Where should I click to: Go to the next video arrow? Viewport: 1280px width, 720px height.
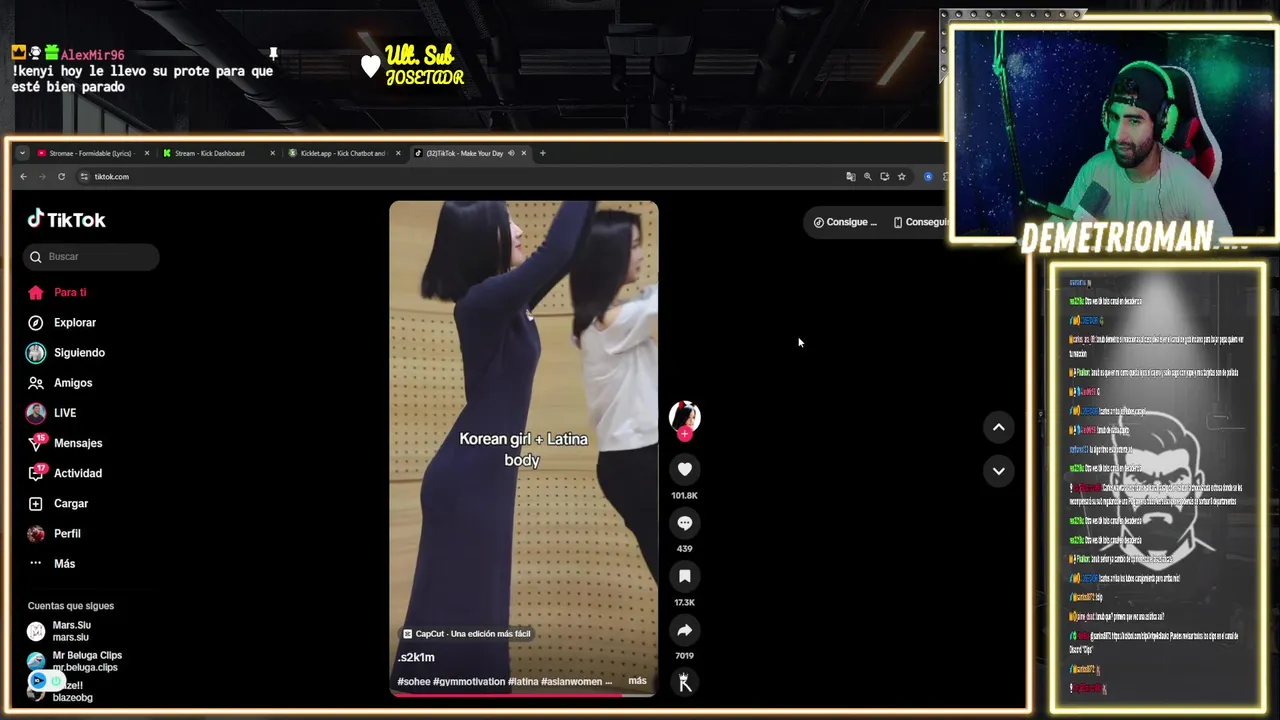(998, 471)
